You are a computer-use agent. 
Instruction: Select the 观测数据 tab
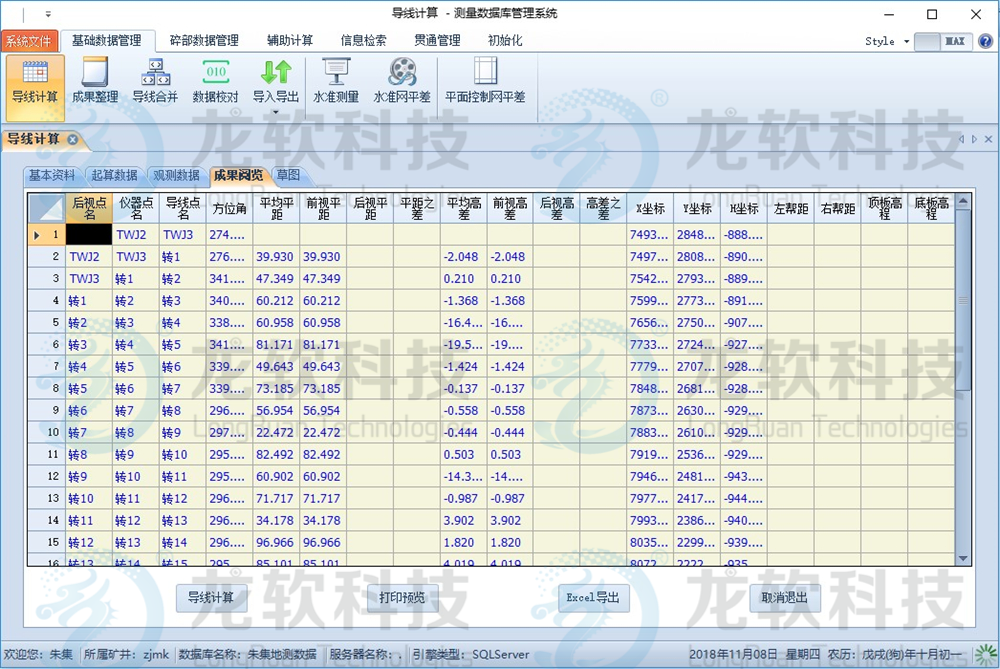[x=176, y=174]
